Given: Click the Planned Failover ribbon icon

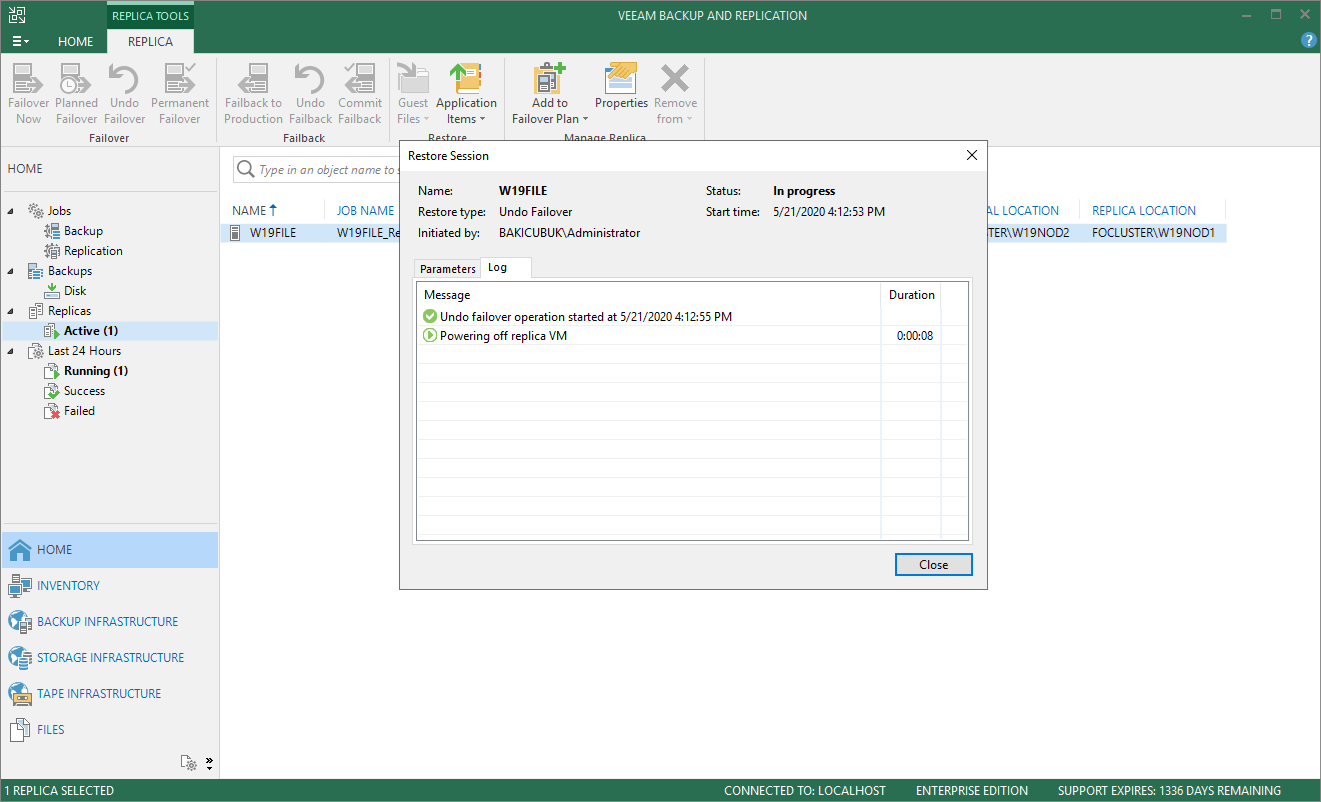Looking at the screenshot, I should click(x=77, y=94).
